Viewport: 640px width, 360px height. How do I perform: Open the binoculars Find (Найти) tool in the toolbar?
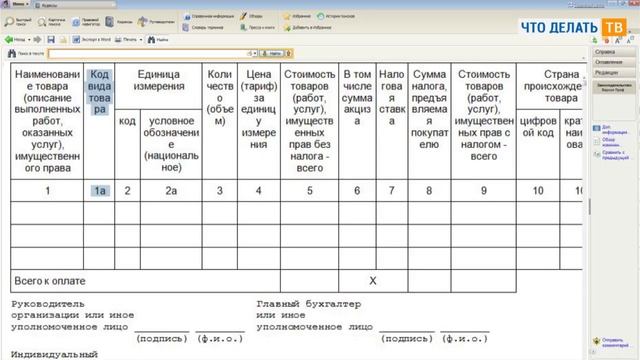click(x=158, y=40)
